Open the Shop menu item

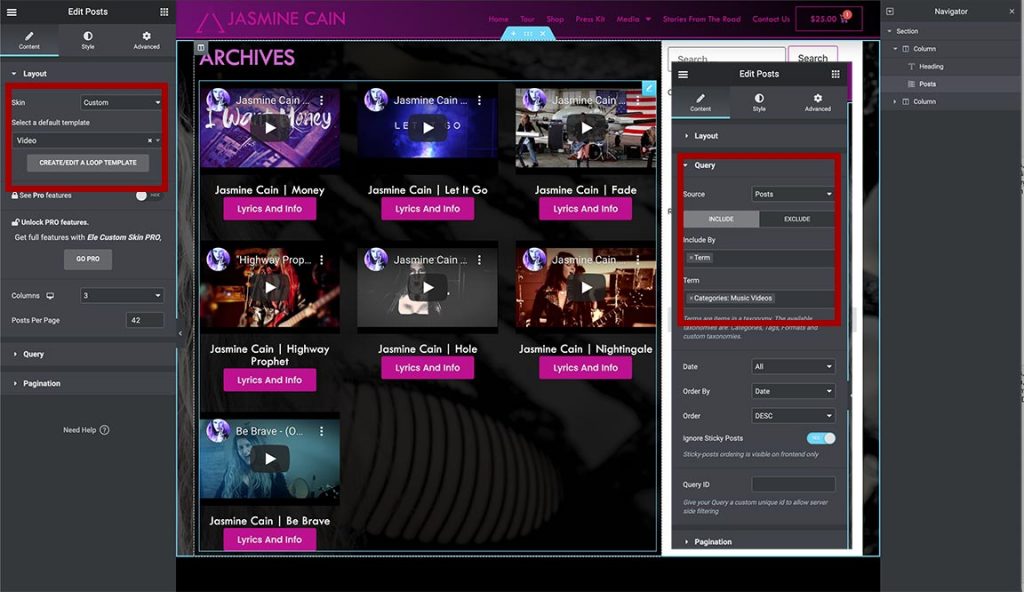(x=555, y=19)
